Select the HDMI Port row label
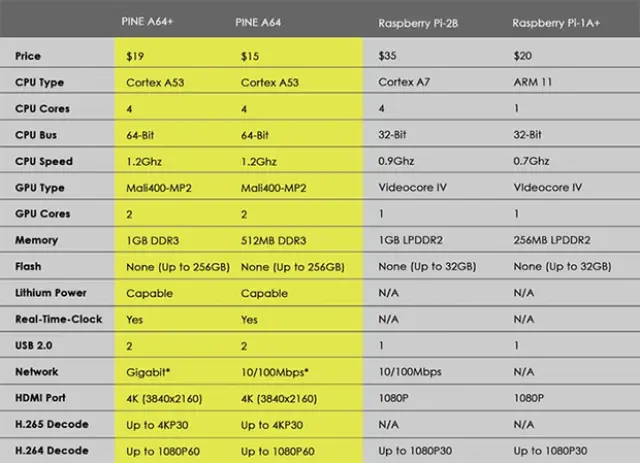This screenshot has width=640, height=463. point(42,398)
